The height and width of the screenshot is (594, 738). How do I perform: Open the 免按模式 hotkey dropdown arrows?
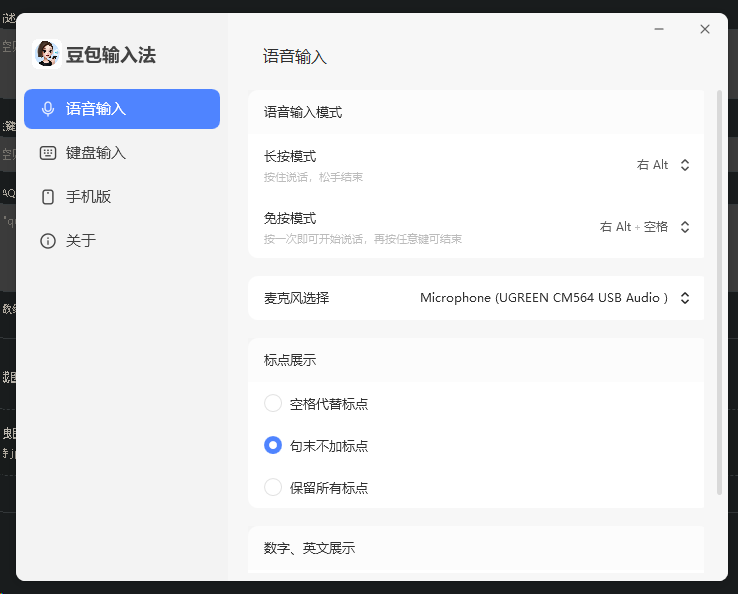685,227
